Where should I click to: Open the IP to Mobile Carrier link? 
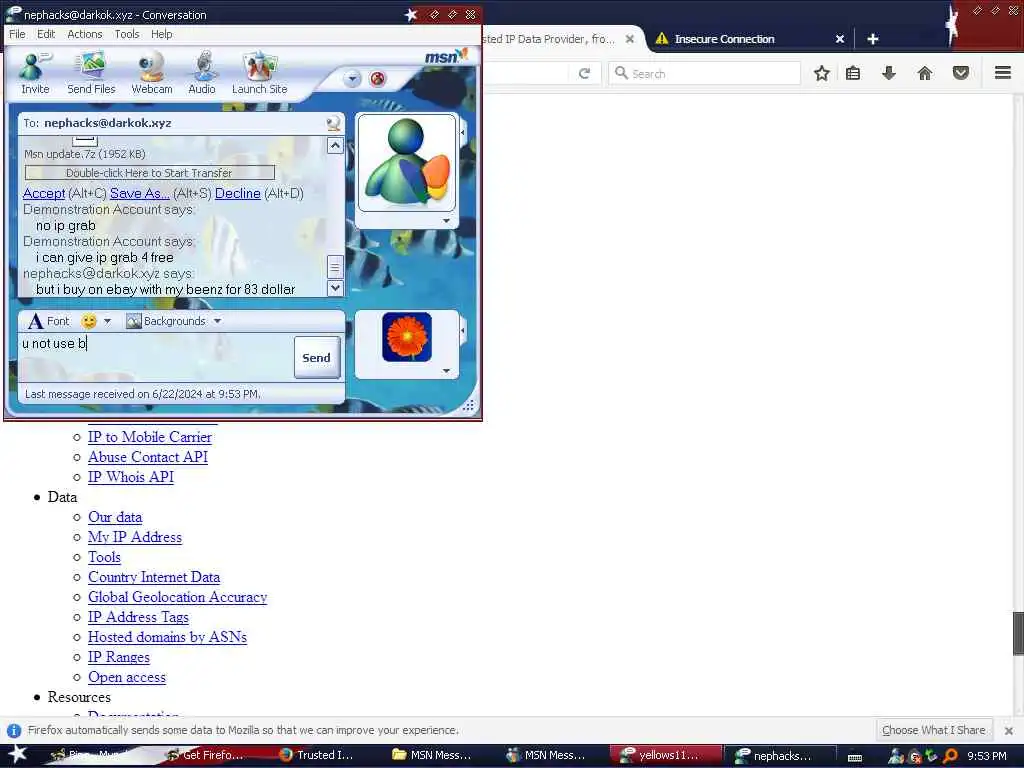pyautogui.click(x=150, y=437)
